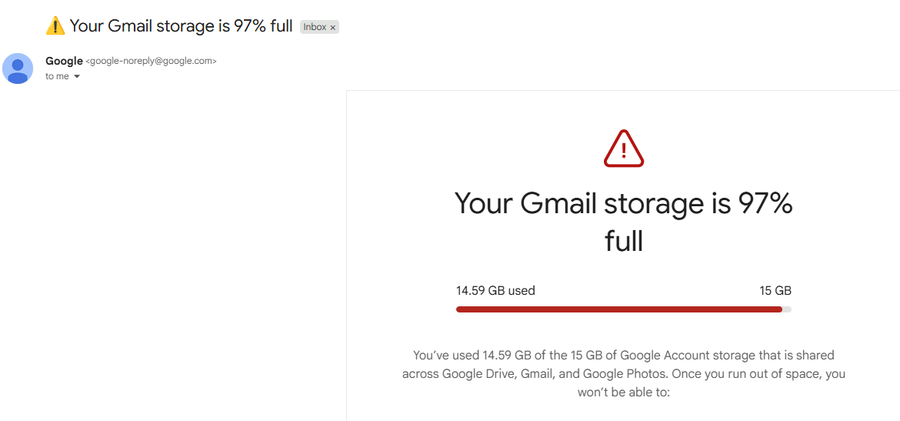Click the "15 GB" total storage label
Viewport: 900px width, 421px height.
pyautogui.click(x=775, y=291)
